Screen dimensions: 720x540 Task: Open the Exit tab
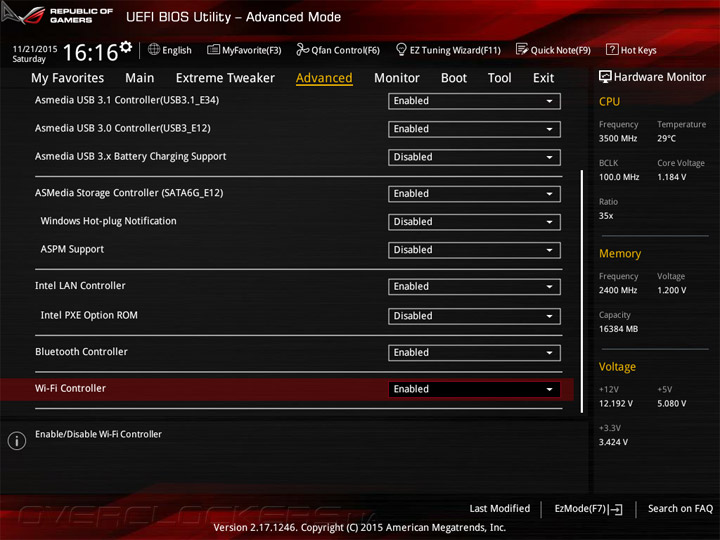coord(544,78)
